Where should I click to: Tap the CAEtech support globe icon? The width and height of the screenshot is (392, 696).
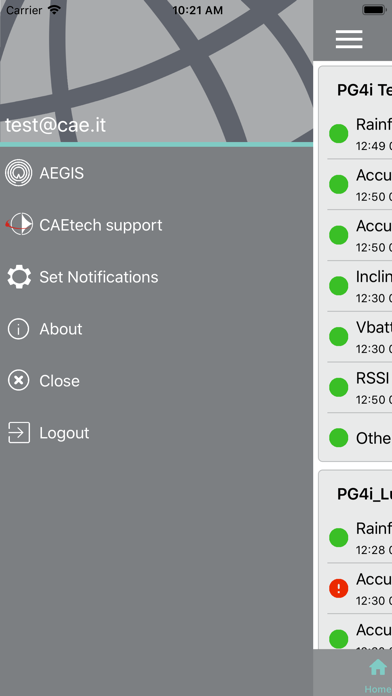tap(19, 225)
